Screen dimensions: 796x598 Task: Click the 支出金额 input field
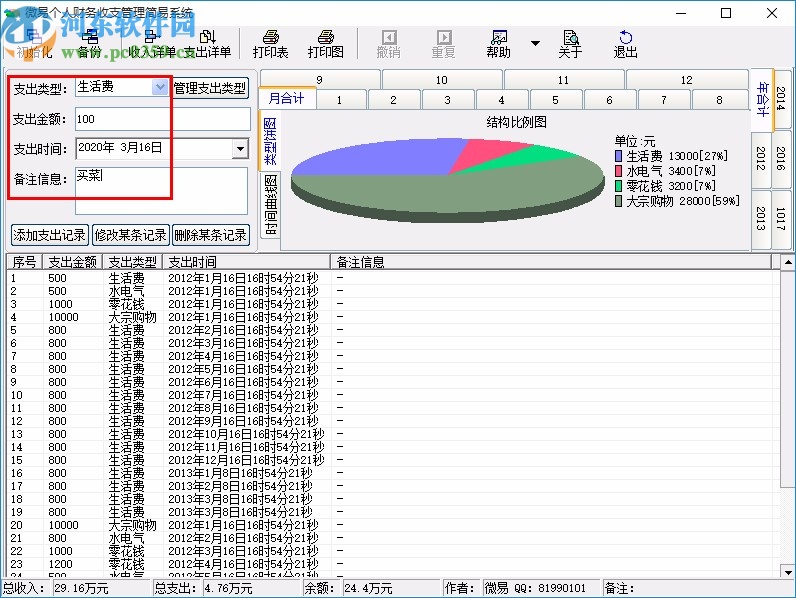[x=162, y=119]
